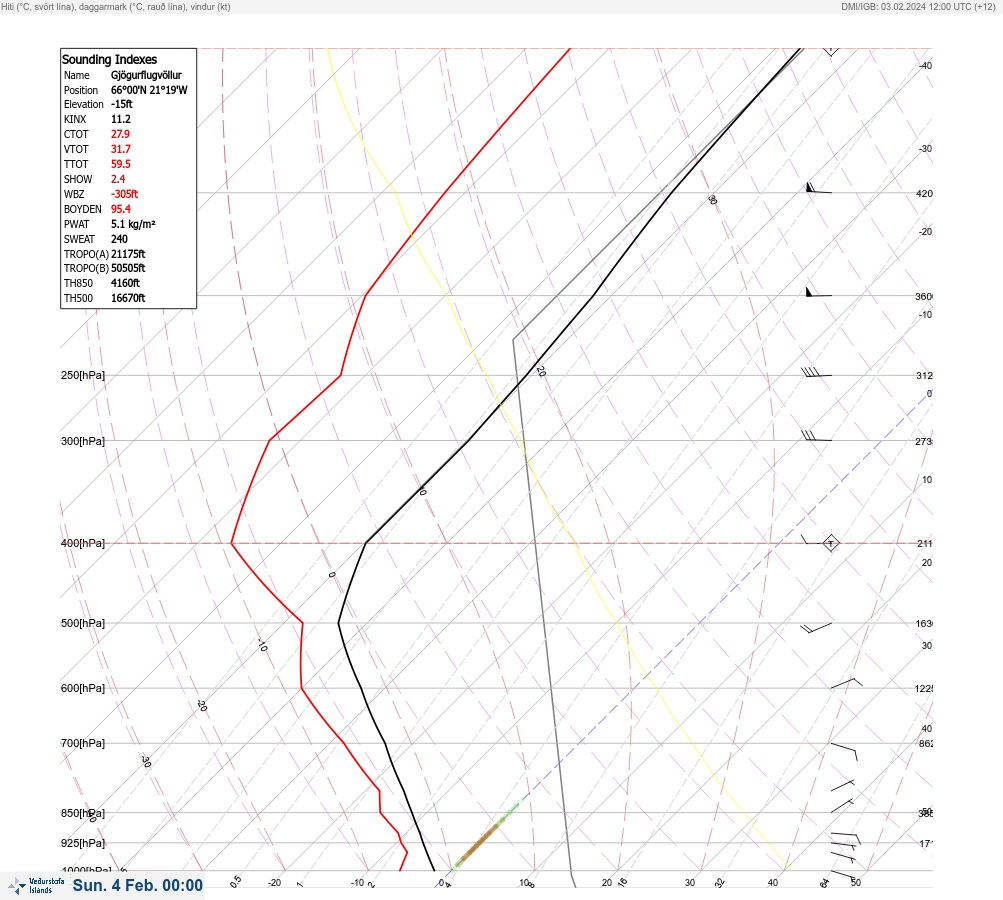Select the TTOT value 59.5
Viewport: 1003px width, 900px height.
121,164
